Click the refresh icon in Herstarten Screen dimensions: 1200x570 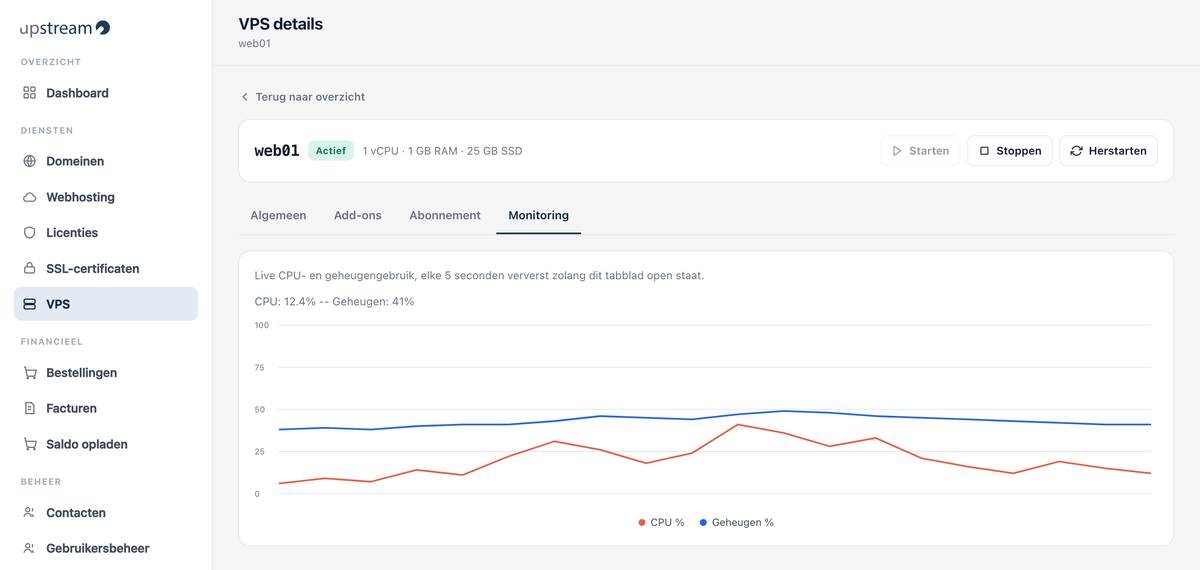click(x=1076, y=151)
